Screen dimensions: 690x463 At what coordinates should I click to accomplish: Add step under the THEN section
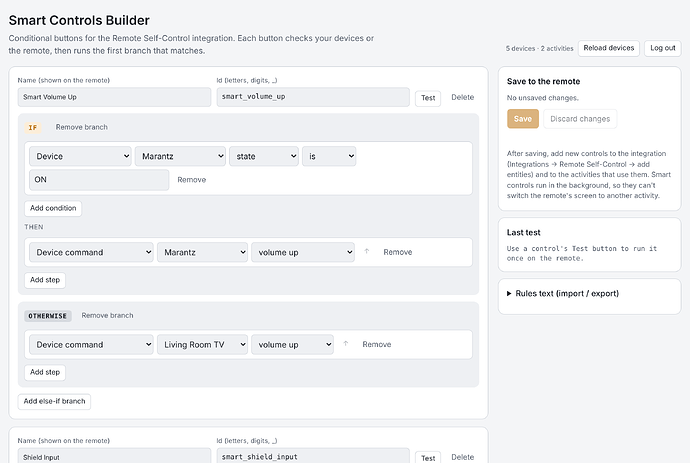coord(45,280)
